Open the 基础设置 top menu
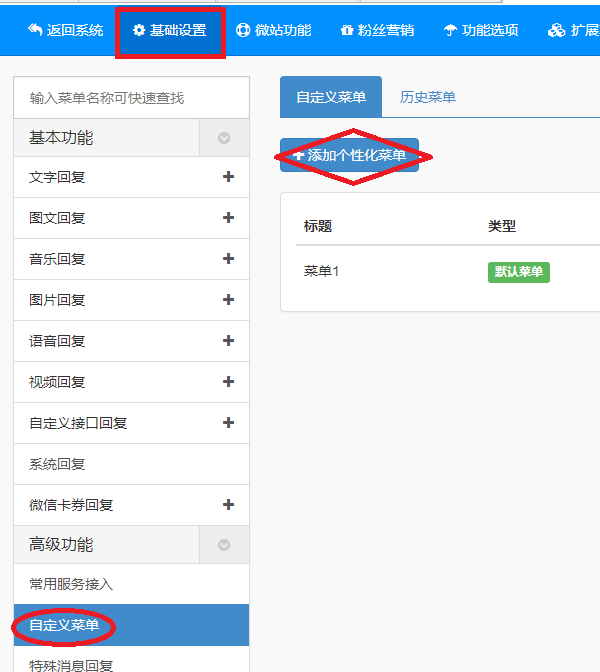Screen dimensions: 600x672 pos(170,30)
